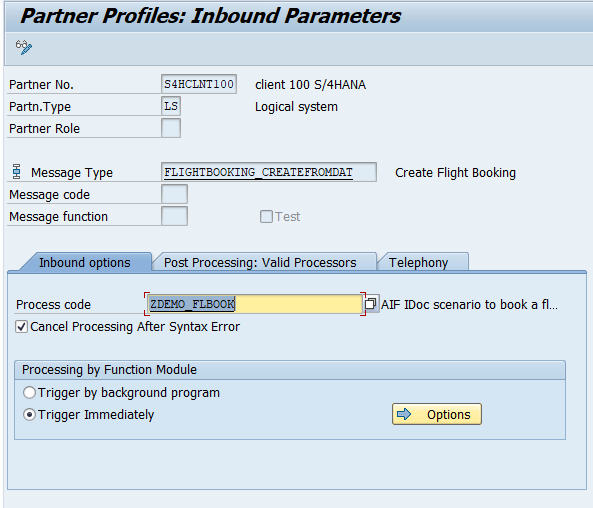Image resolution: width=593 pixels, height=508 pixels.
Task: Click text 'AIF IDoc scenario to book a fl...'
Action: point(469,304)
